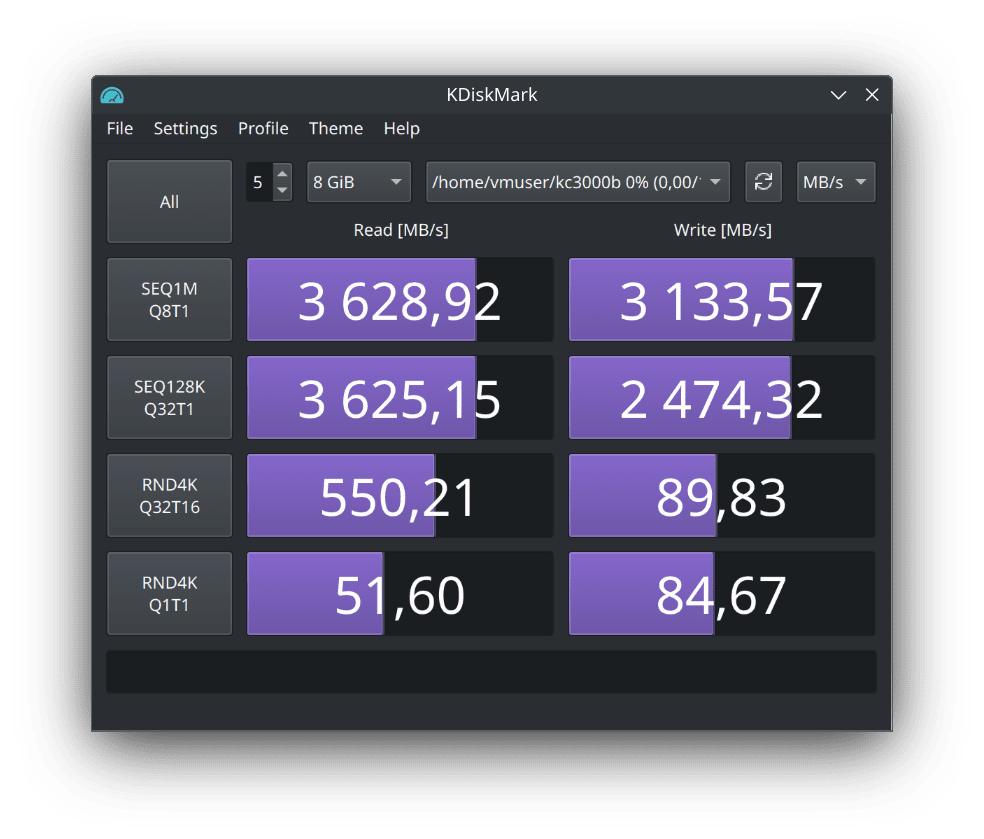984x839 pixels.
Task: Click the SEQ128K read result 3 625,15
Action: tap(400, 398)
